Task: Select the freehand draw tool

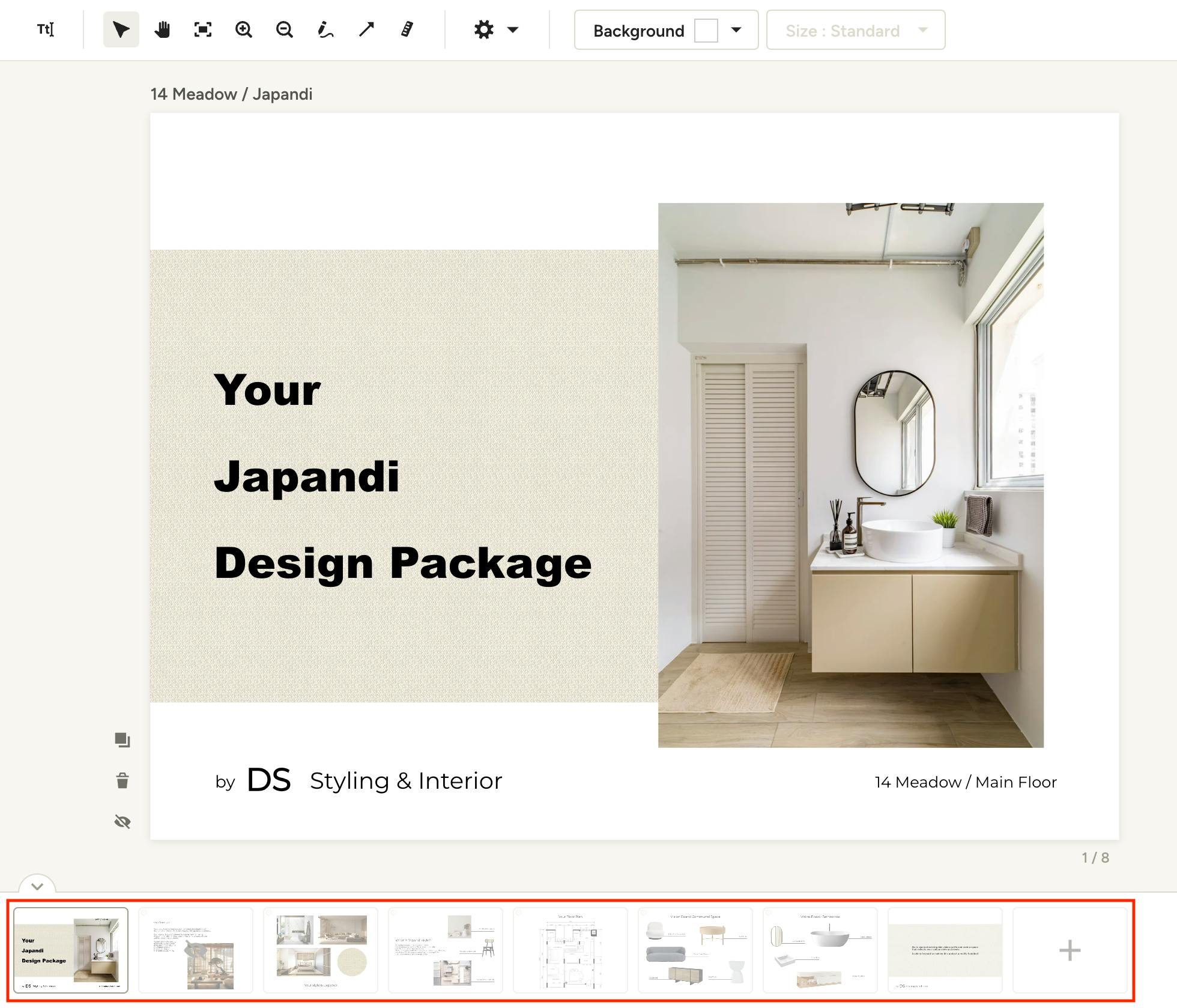Action: point(325,29)
